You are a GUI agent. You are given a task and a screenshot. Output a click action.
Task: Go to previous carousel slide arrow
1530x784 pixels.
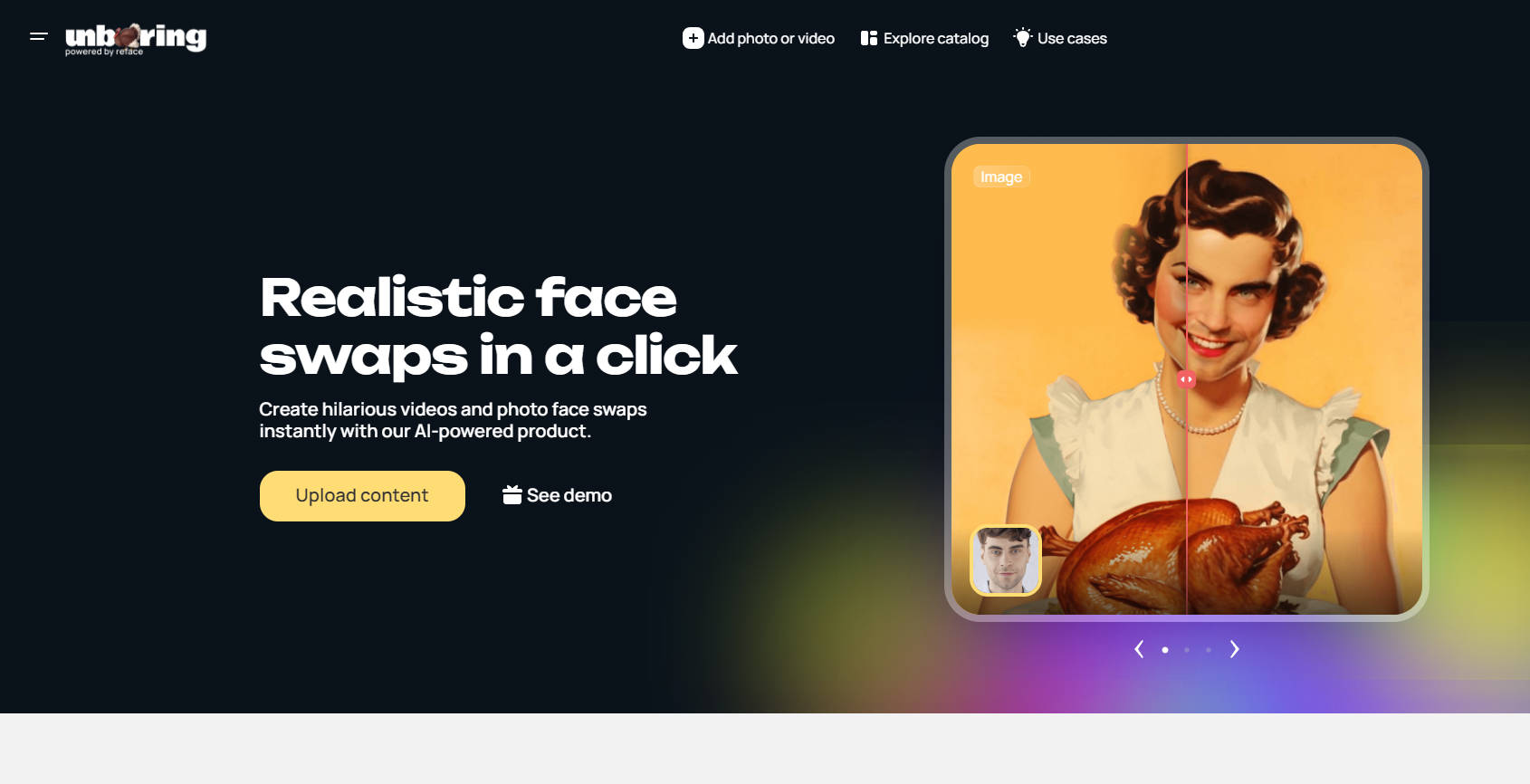click(1139, 649)
